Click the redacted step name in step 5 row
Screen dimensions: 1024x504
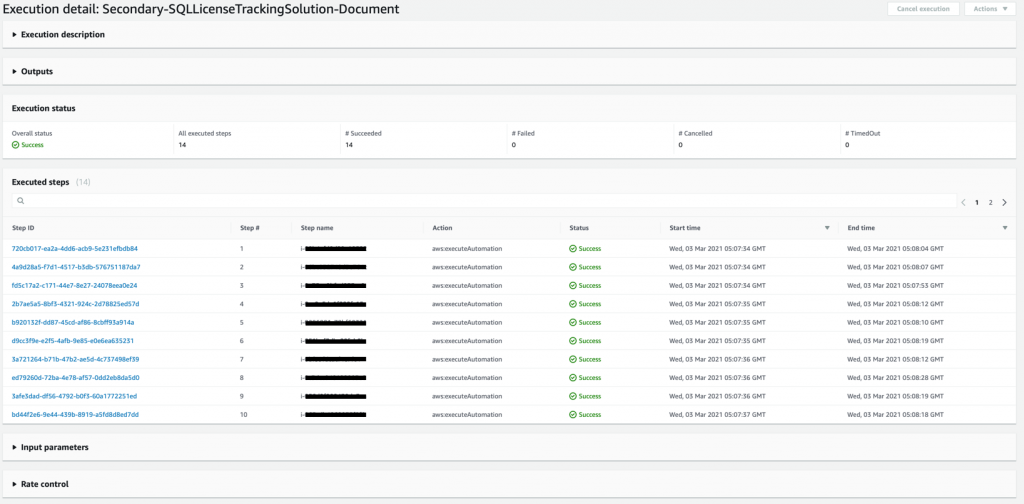(x=334, y=322)
